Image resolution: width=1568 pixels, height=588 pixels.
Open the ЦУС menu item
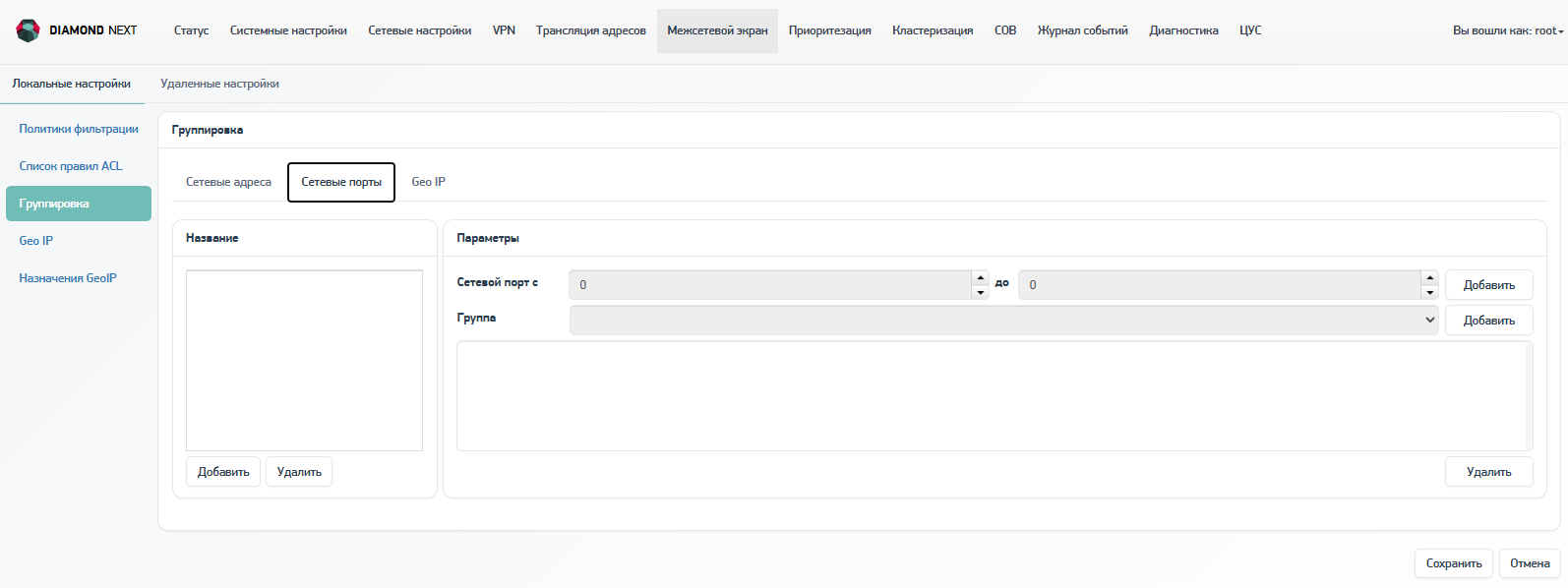[x=1250, y=30]
